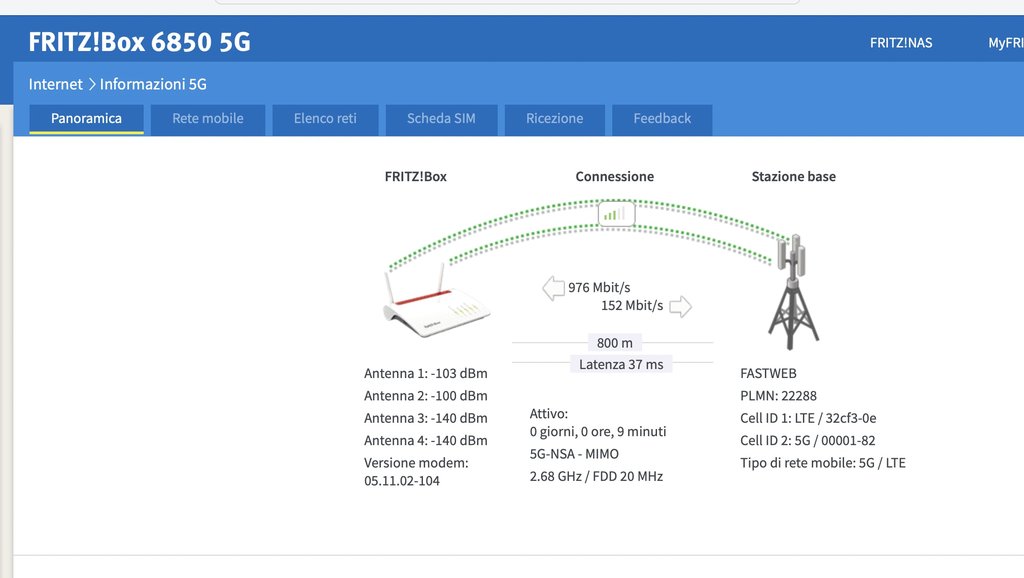Click the signal strength bars icon
The width and height of the screenshot is (1024, 578).
pyautogui.click(x=616, y=214)
